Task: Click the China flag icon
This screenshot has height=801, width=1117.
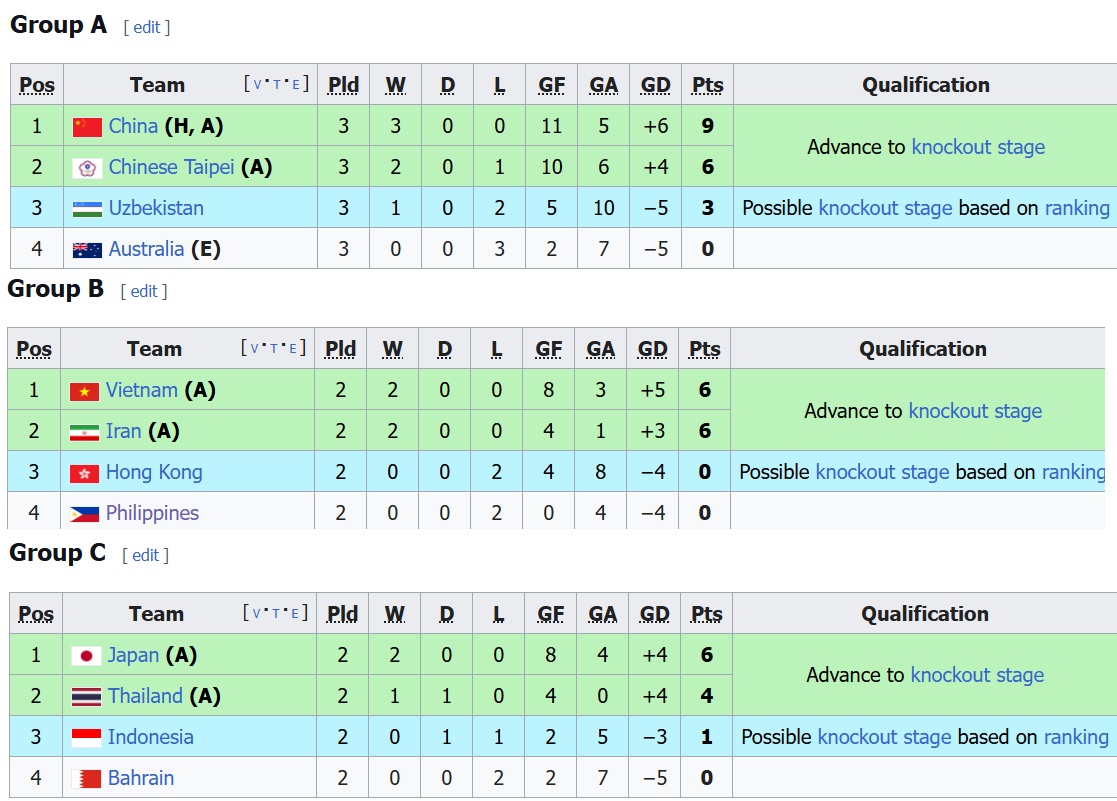Action: 87,127
